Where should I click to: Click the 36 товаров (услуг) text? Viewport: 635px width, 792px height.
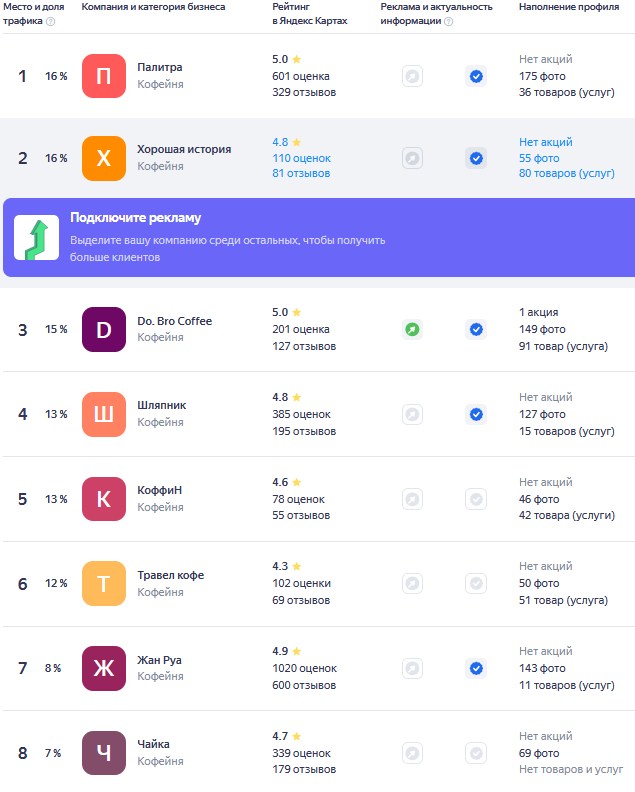[566, 92]
